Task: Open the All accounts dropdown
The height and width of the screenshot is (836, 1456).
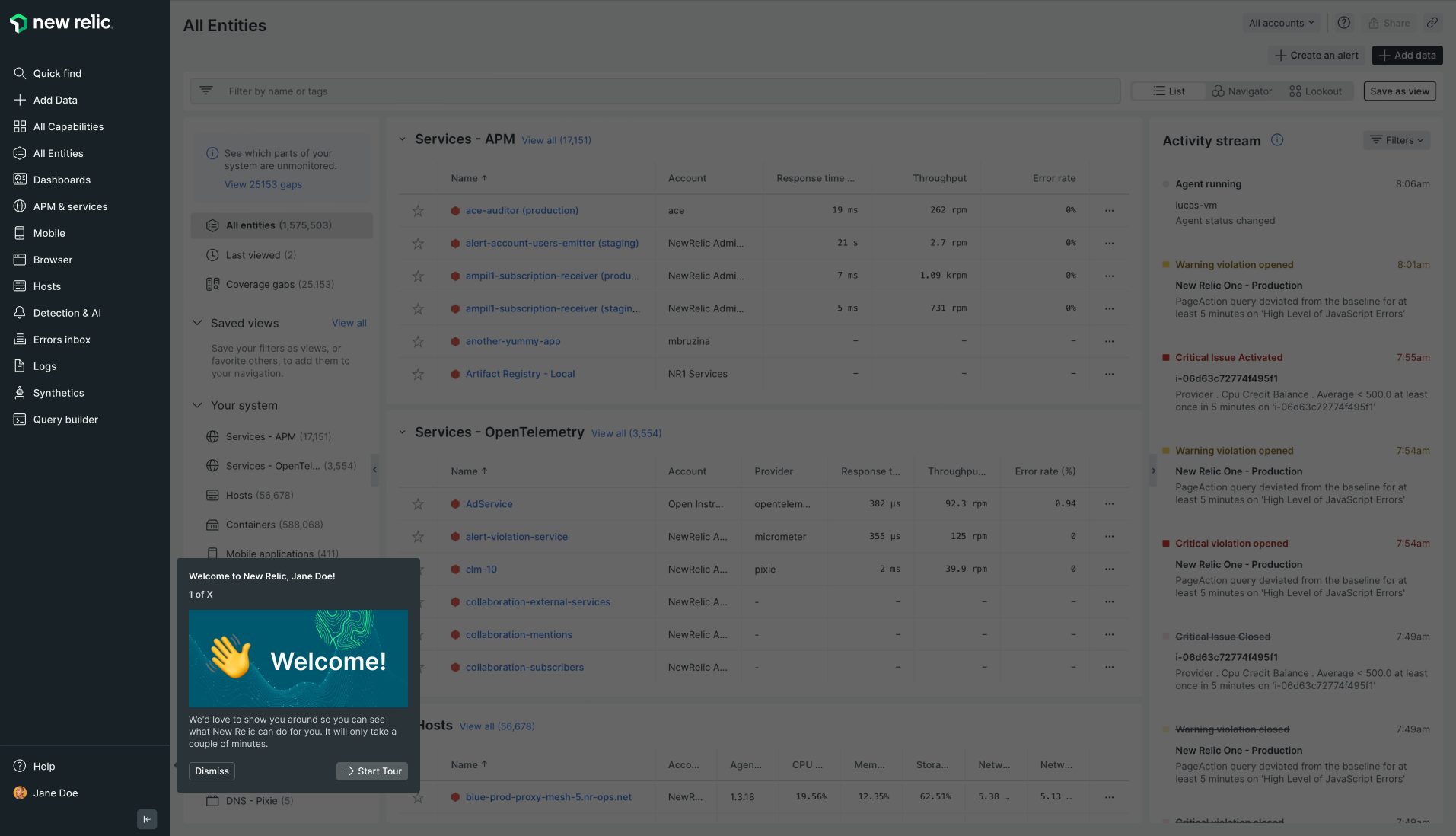Action: (1282, 23)
